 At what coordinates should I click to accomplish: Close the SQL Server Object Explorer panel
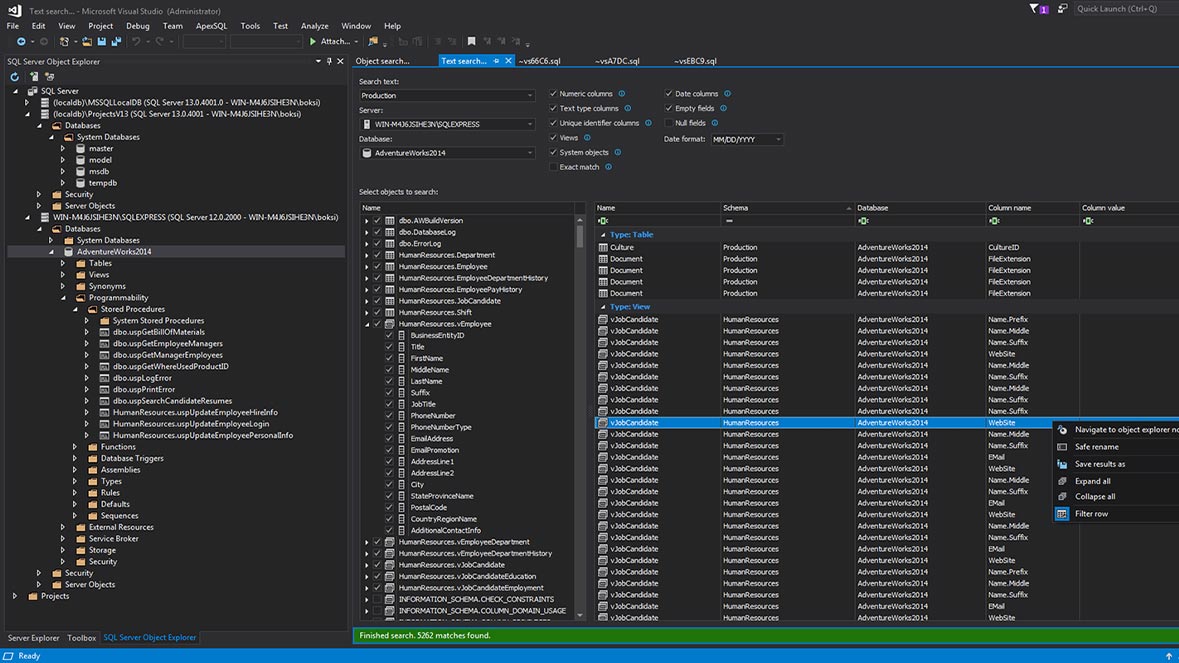coord(340,62)
